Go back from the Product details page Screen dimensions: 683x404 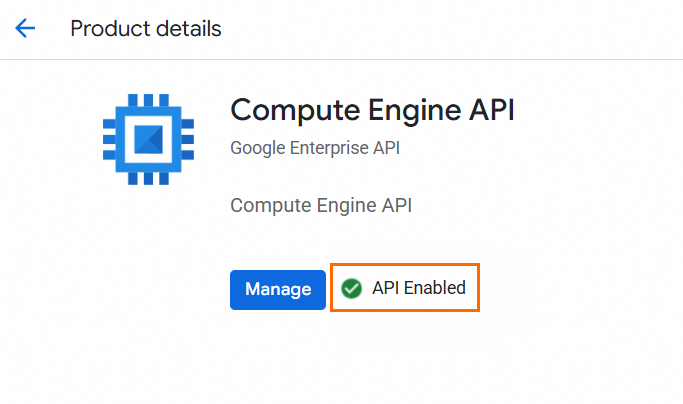[25, 28]
